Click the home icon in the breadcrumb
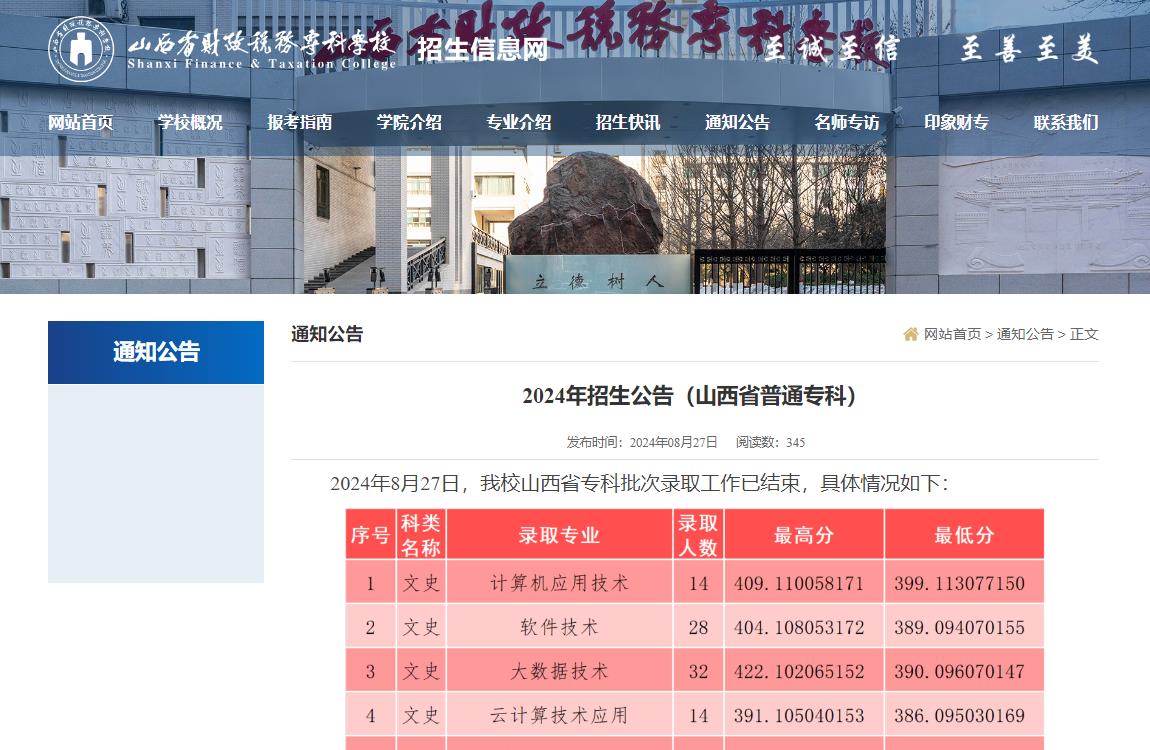Viewport: 1150px width, 750px height. tap(911, 334)
